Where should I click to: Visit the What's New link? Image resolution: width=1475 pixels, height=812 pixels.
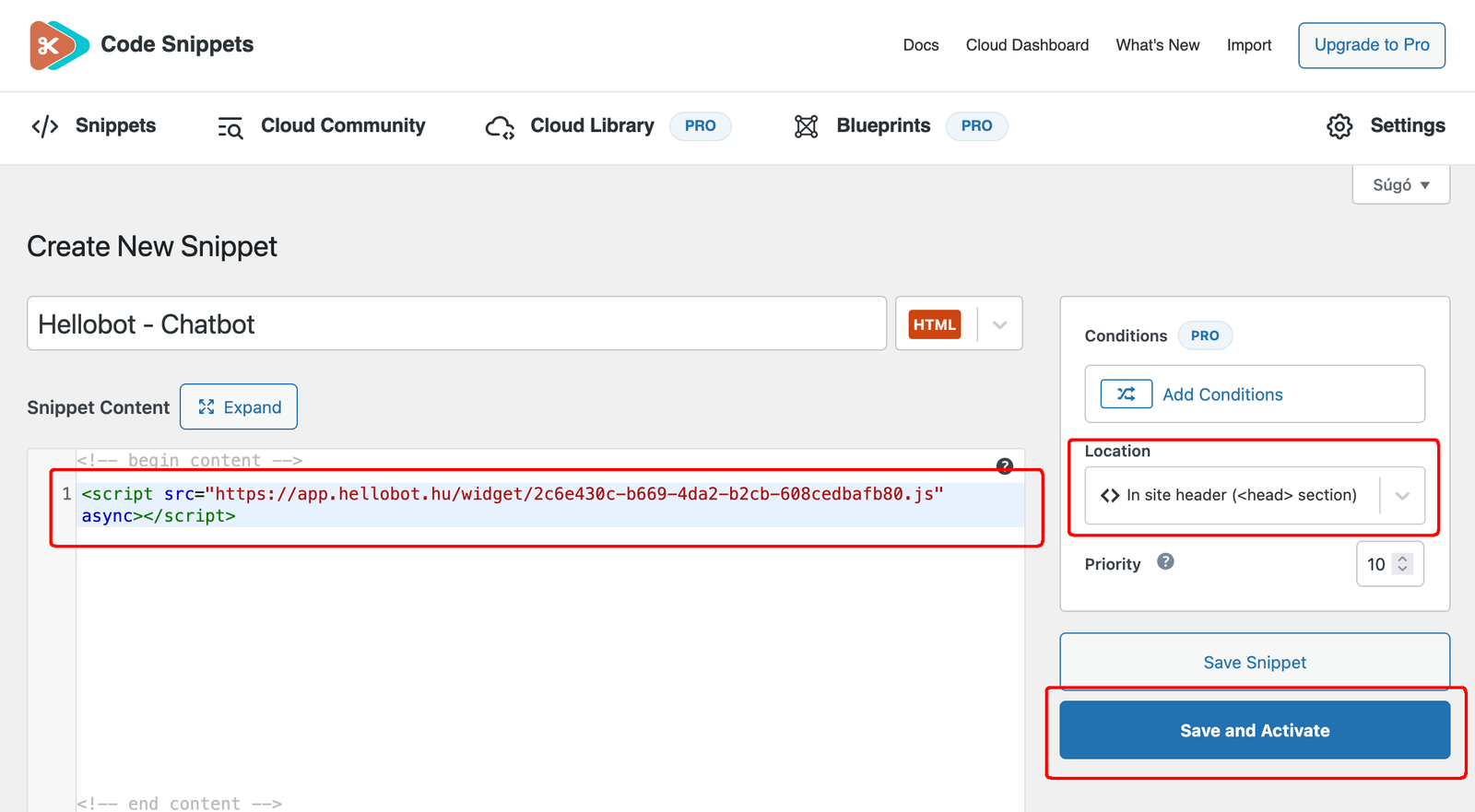pyautogui.click(x=1158, y=45)
